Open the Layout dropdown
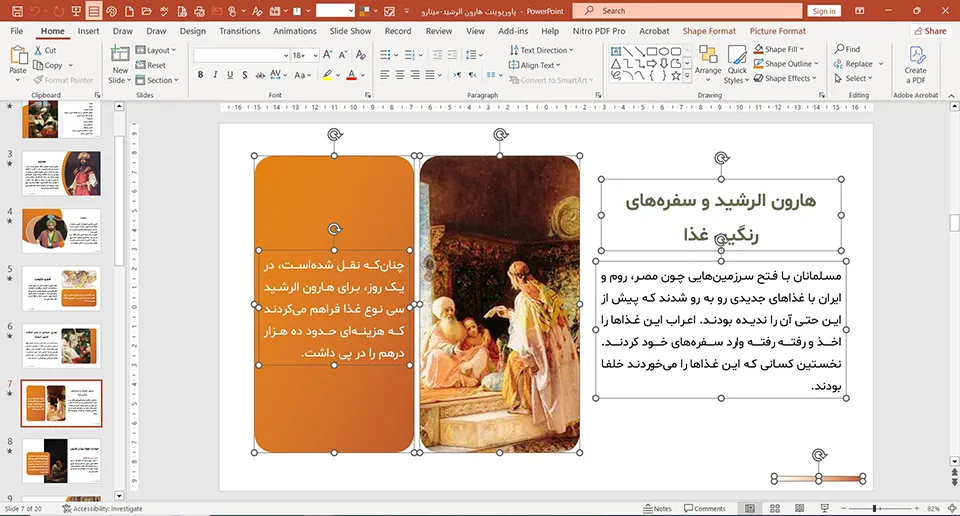Image resolution: width=960 pixels, height=516 pixels. coord(156,50)
